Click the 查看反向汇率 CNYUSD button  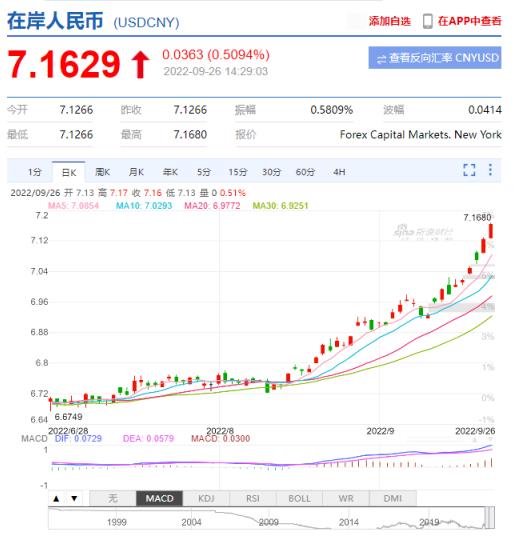click(435, 58)
